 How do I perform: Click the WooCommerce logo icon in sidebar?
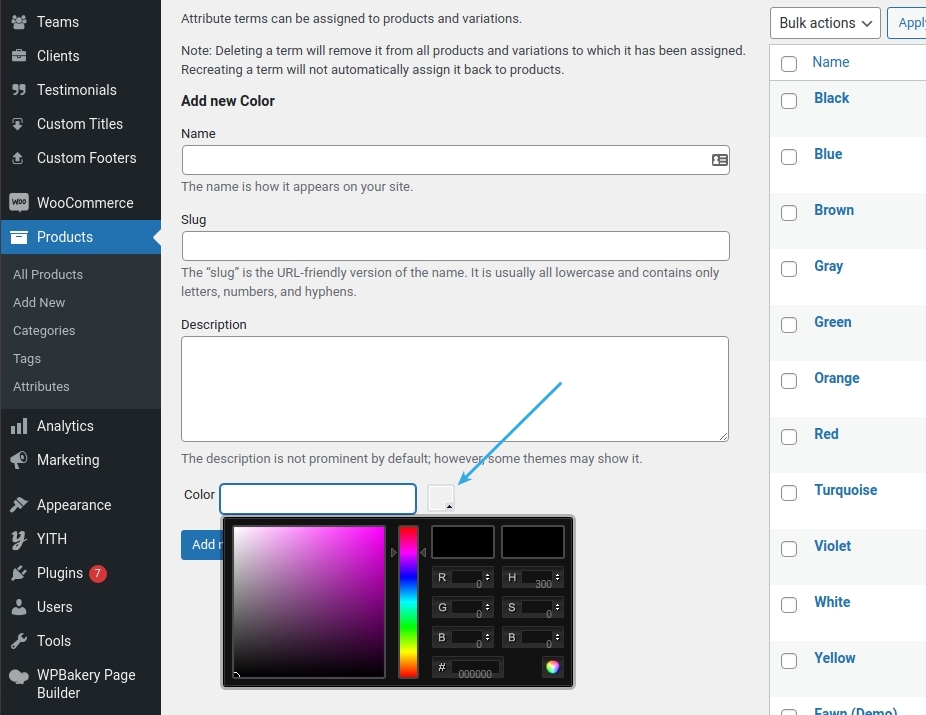point(19,203)
